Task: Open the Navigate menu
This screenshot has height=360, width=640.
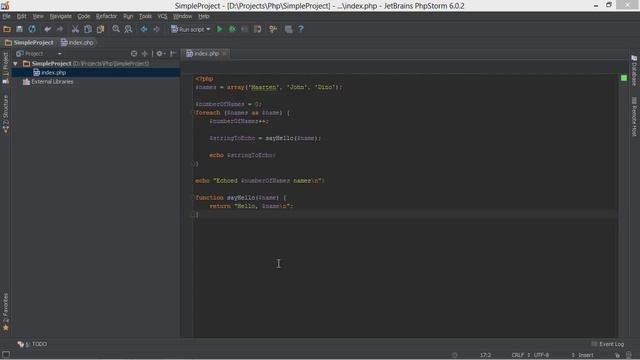Action: coord(60,16)
